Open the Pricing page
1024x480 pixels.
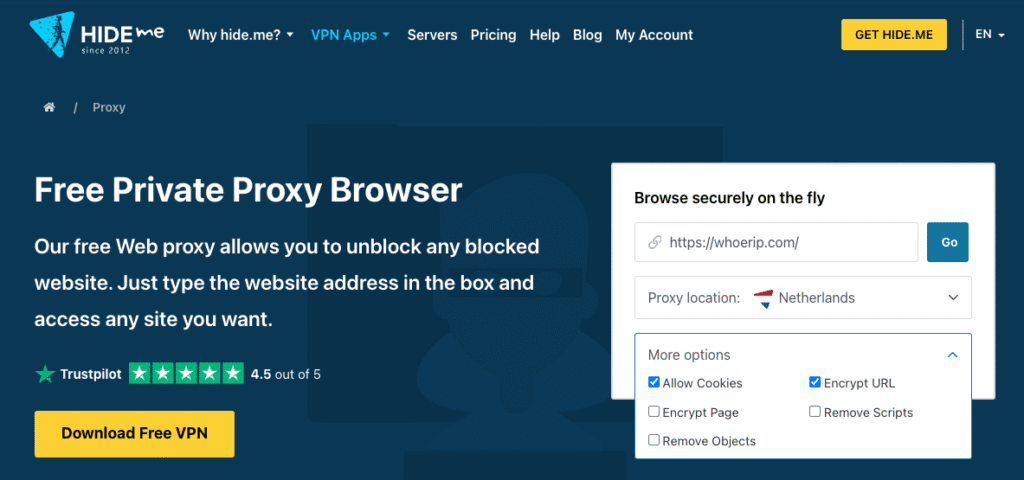pos(493,35)
